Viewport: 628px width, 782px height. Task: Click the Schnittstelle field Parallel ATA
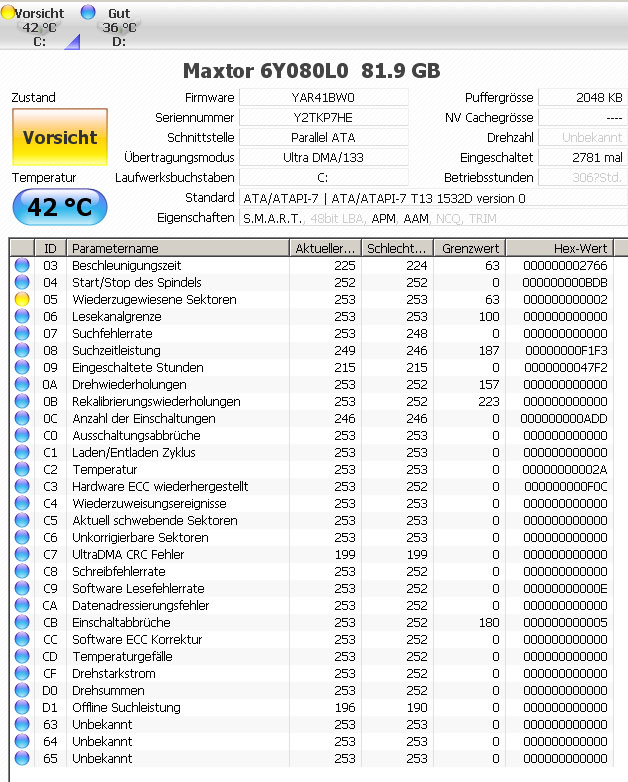324,137
